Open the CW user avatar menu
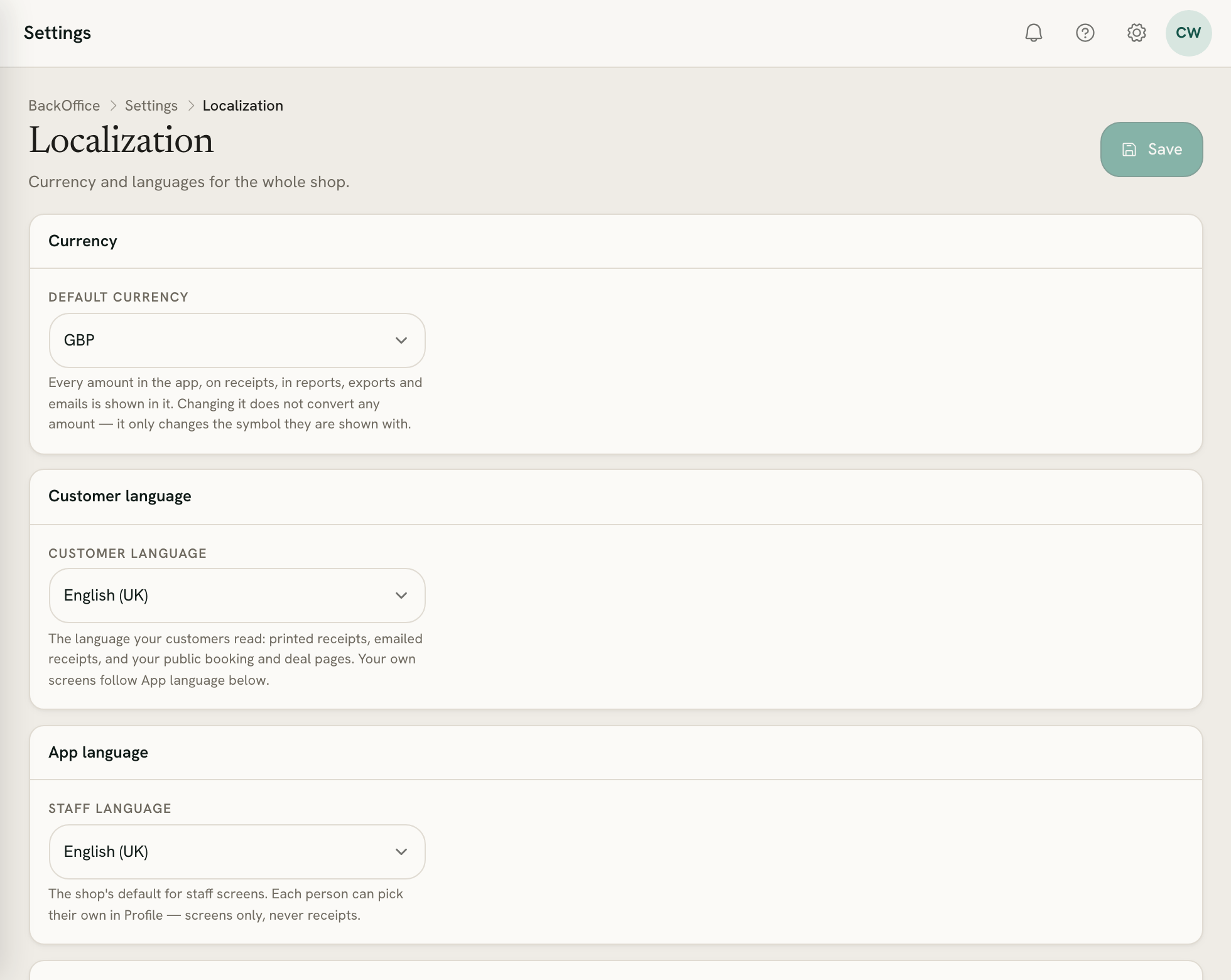The image size is (1231, 980). 1188,33
